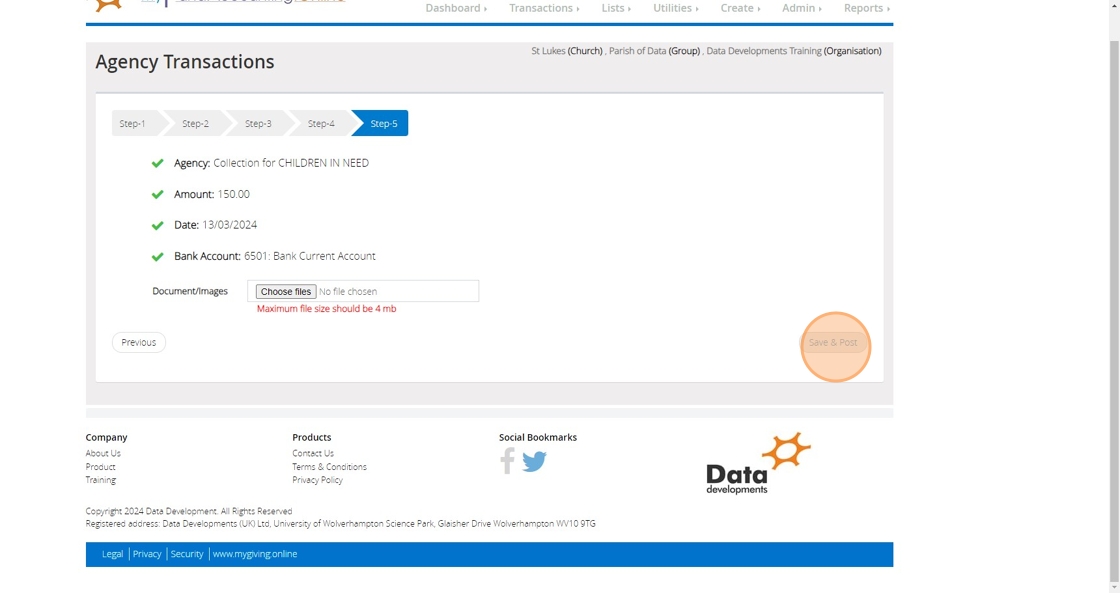Click the green checkmark beside Bank Account
The image size is (1120, 593).
158,256
